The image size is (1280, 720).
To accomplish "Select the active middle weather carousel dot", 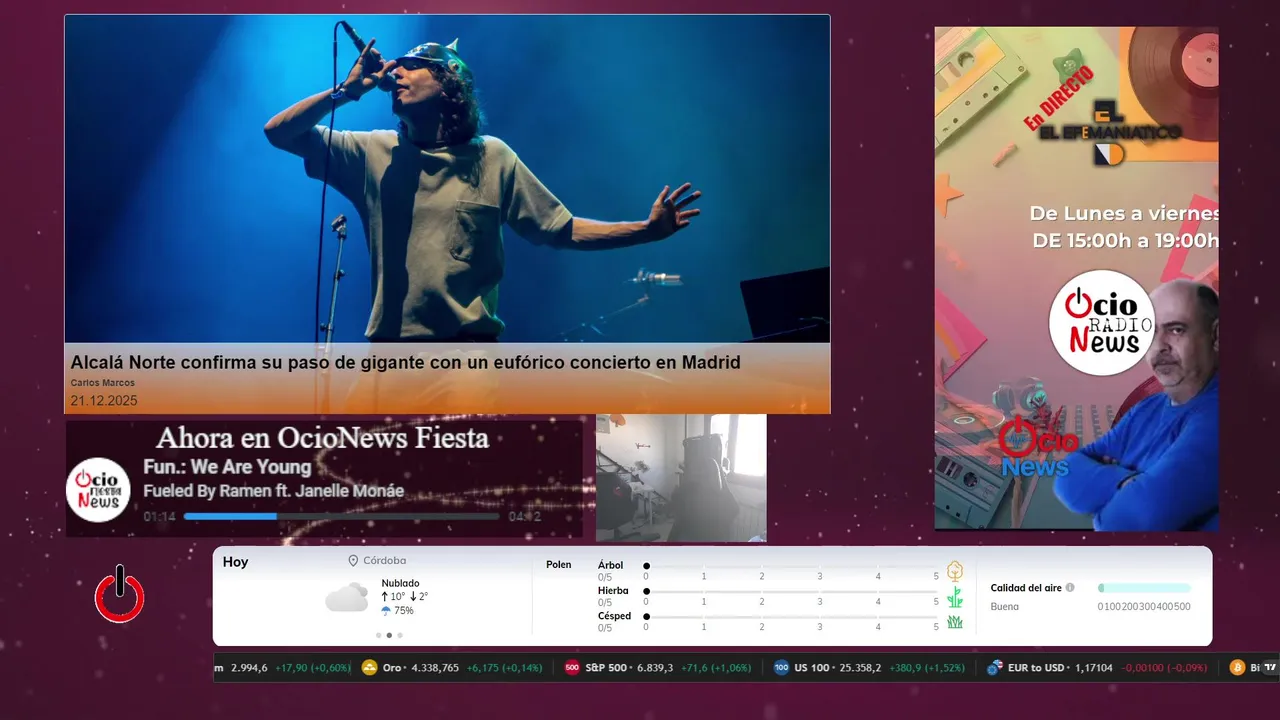I will pos(389,635).
